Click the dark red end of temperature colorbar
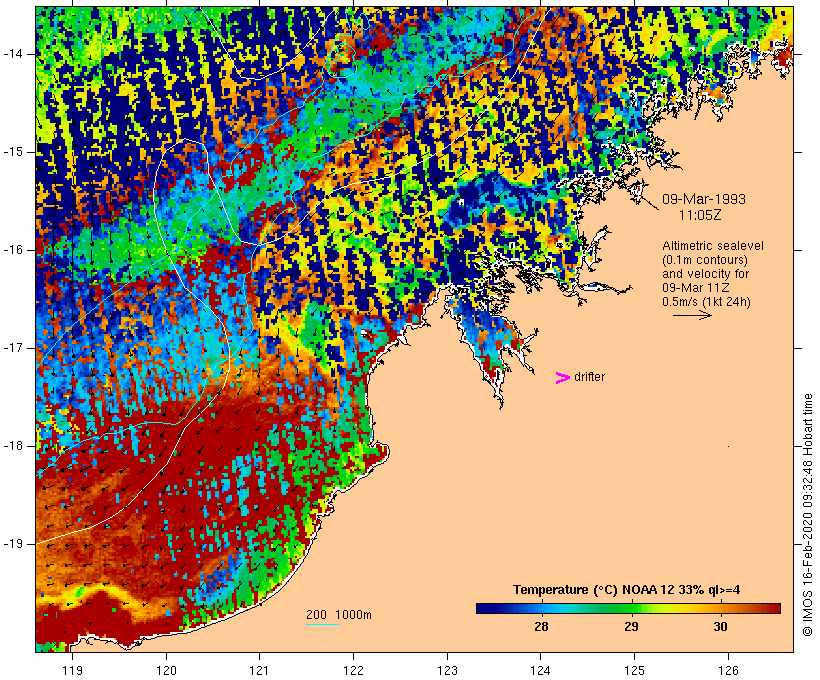820x680 pixels. (x=773, y=608)
